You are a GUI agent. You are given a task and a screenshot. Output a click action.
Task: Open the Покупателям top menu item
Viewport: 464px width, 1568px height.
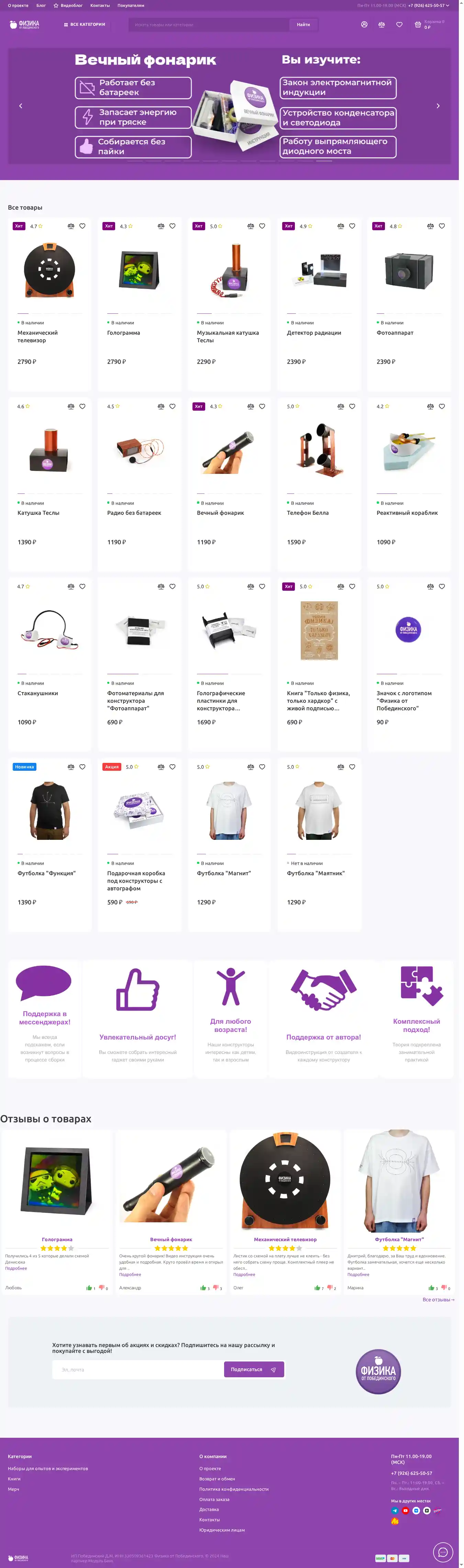(131, 5)
